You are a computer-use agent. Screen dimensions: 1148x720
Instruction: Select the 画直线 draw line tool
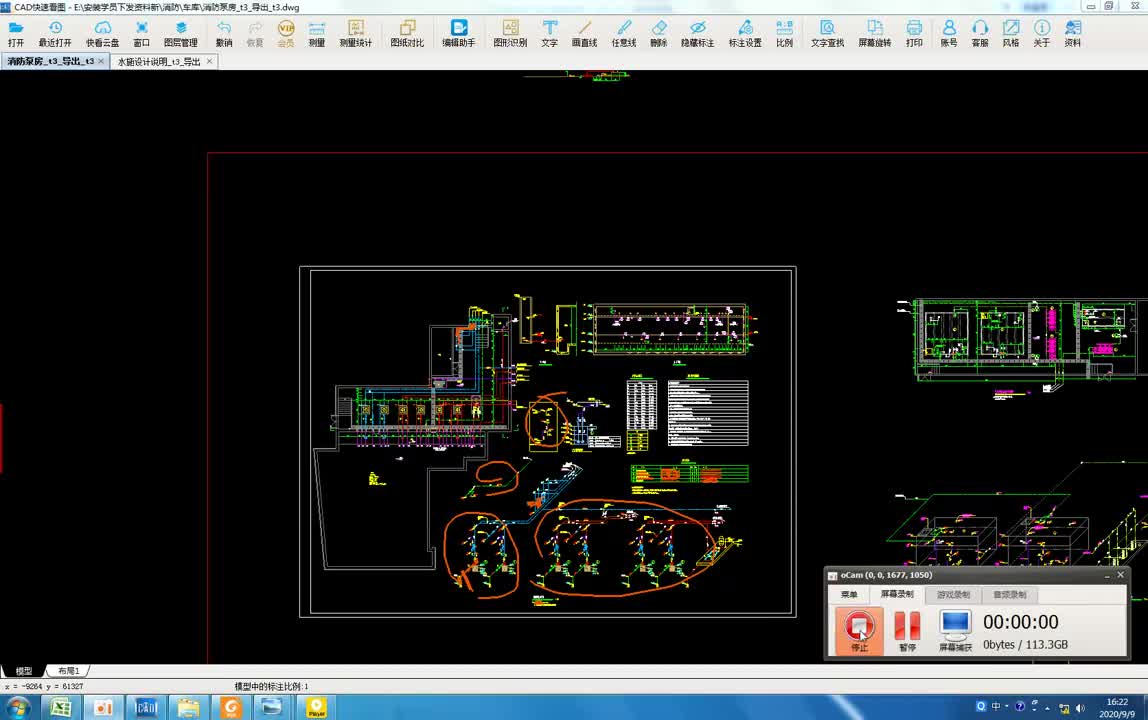click(584, 34)
